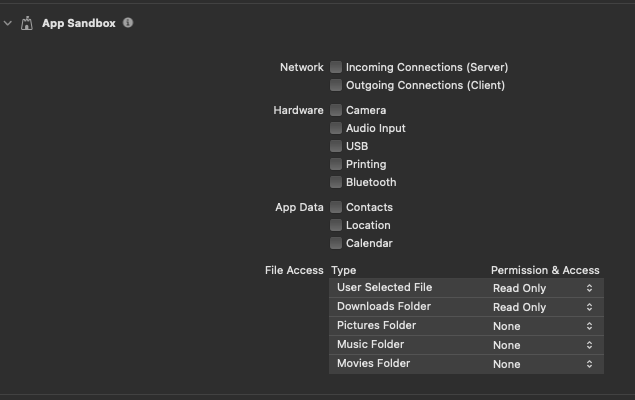Open Pictures Folder permission popup

(543, 326)
